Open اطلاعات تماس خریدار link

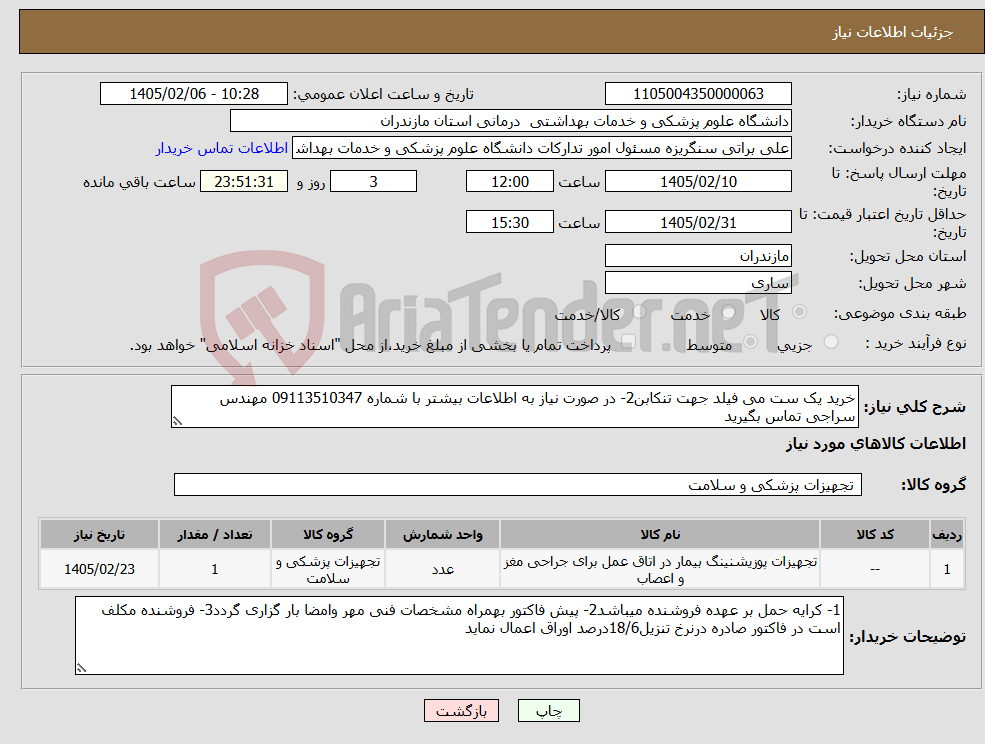coord(222,148)
